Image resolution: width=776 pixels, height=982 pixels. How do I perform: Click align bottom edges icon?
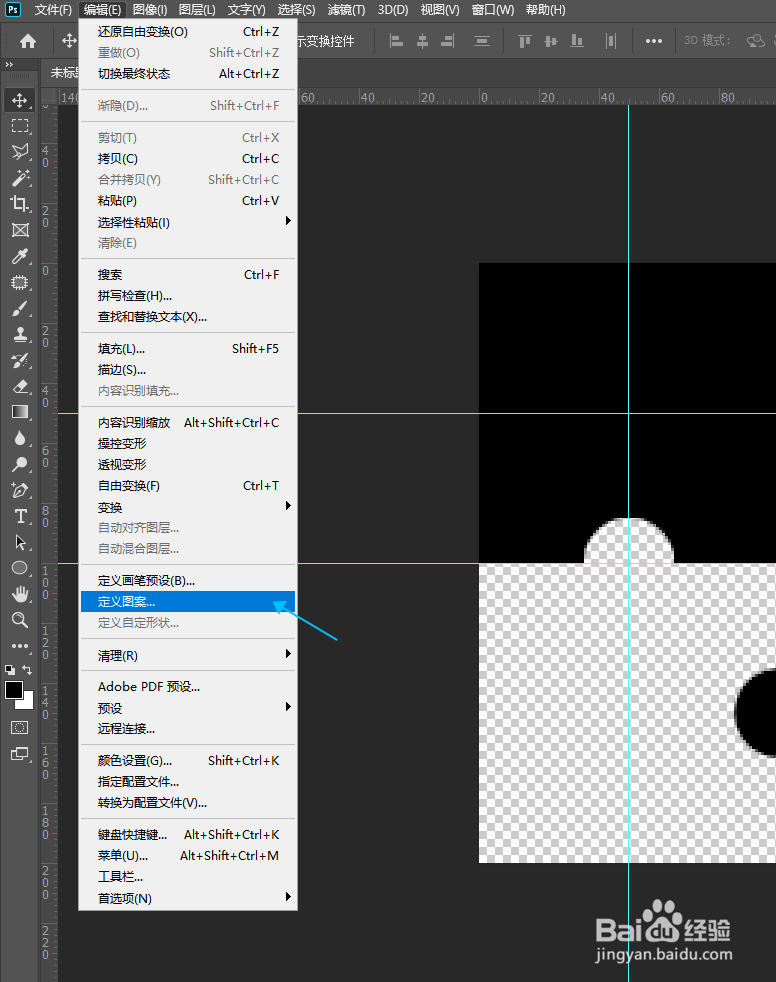pyautogui.click(x=577, y=41)
